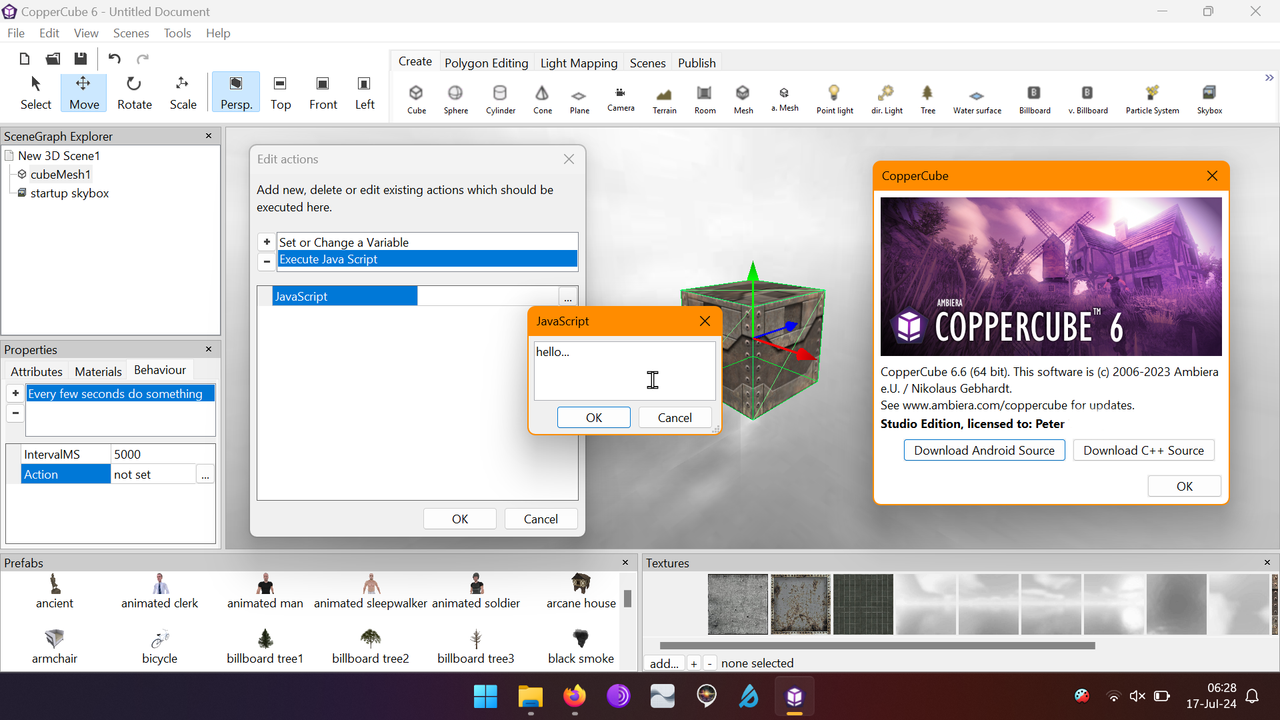Open the Tools menu
The height and width of the screenshot is (720, 1280).
click(x=177, y=32)
